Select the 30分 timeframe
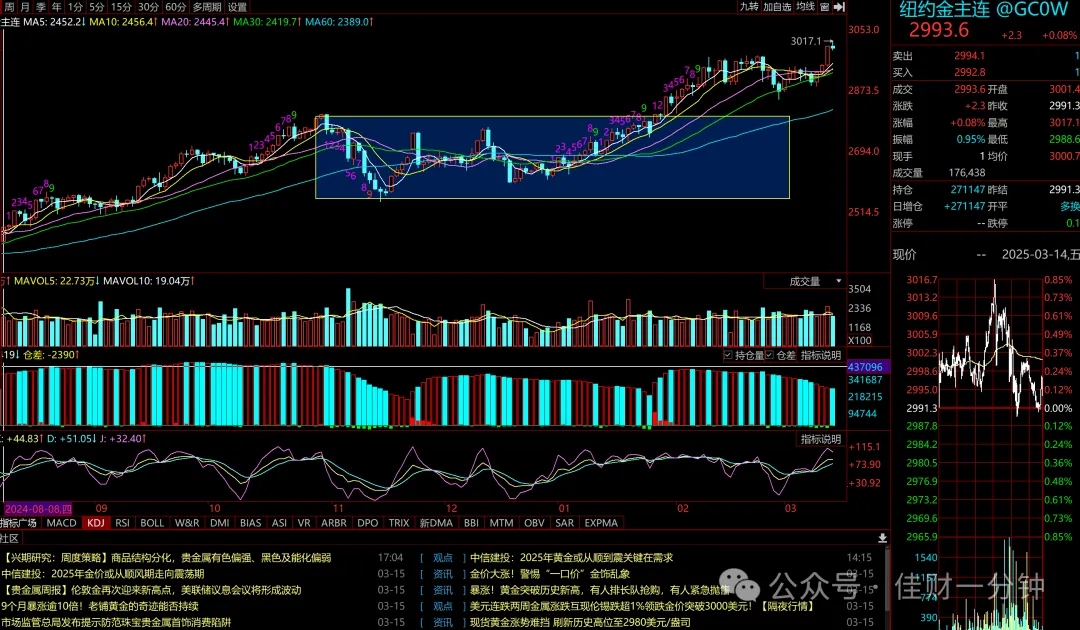The width and height of the screenshot is (1080, 630). (148, 7)
